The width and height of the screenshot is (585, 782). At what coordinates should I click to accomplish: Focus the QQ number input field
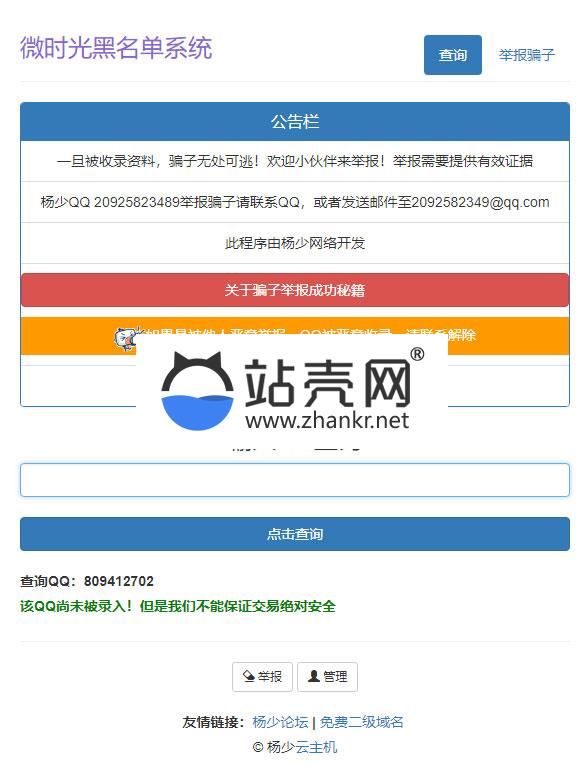pyautogui.click(x=295, y=480)
